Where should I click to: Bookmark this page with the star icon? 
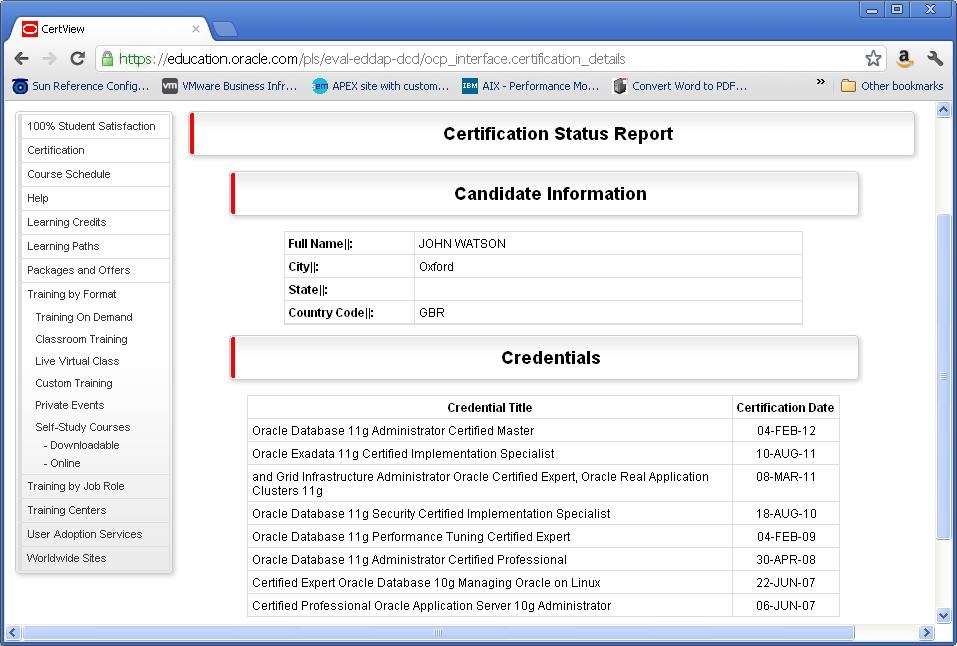[x=873, y=59]
